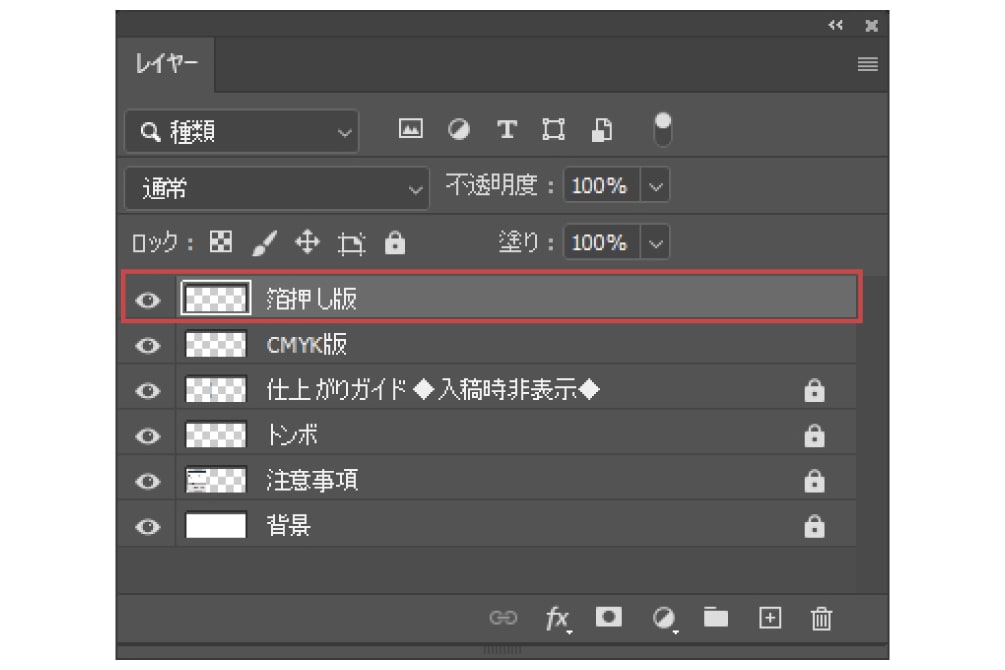This screenshot has width=1005, height=670.
Task: Add a layer mask
Action: tap(608, 618)
